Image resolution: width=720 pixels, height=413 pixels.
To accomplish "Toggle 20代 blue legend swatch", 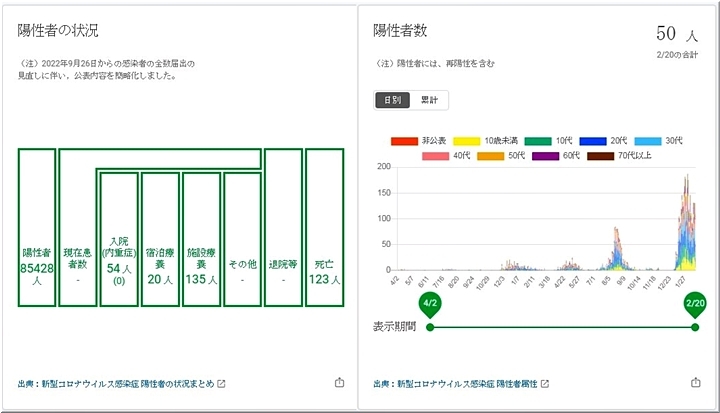I will coord(594,141).
